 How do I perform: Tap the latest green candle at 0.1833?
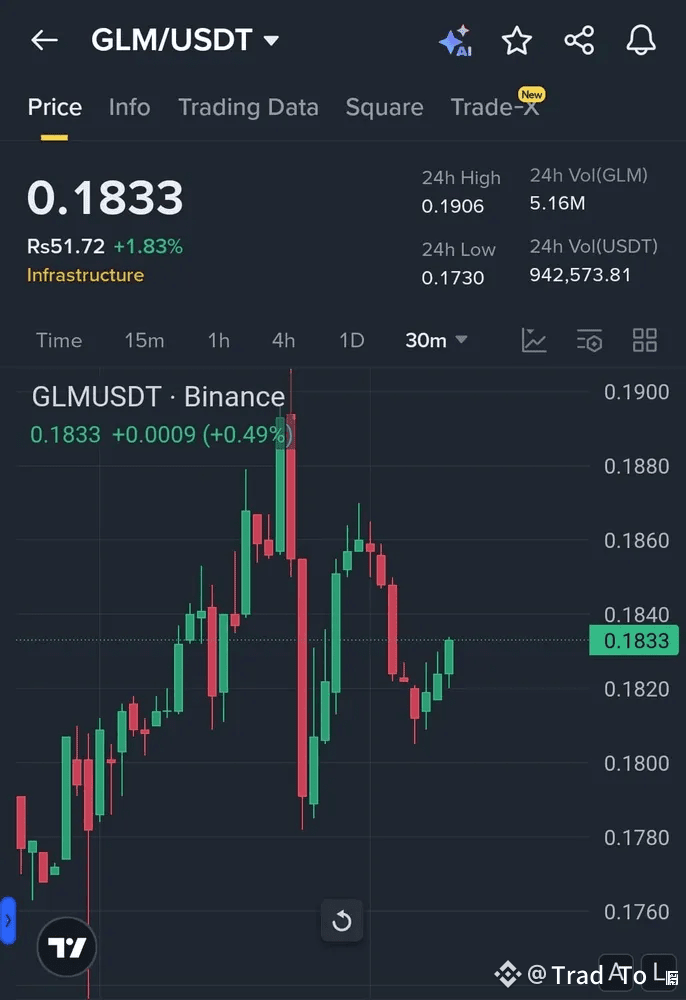point(449,658)
